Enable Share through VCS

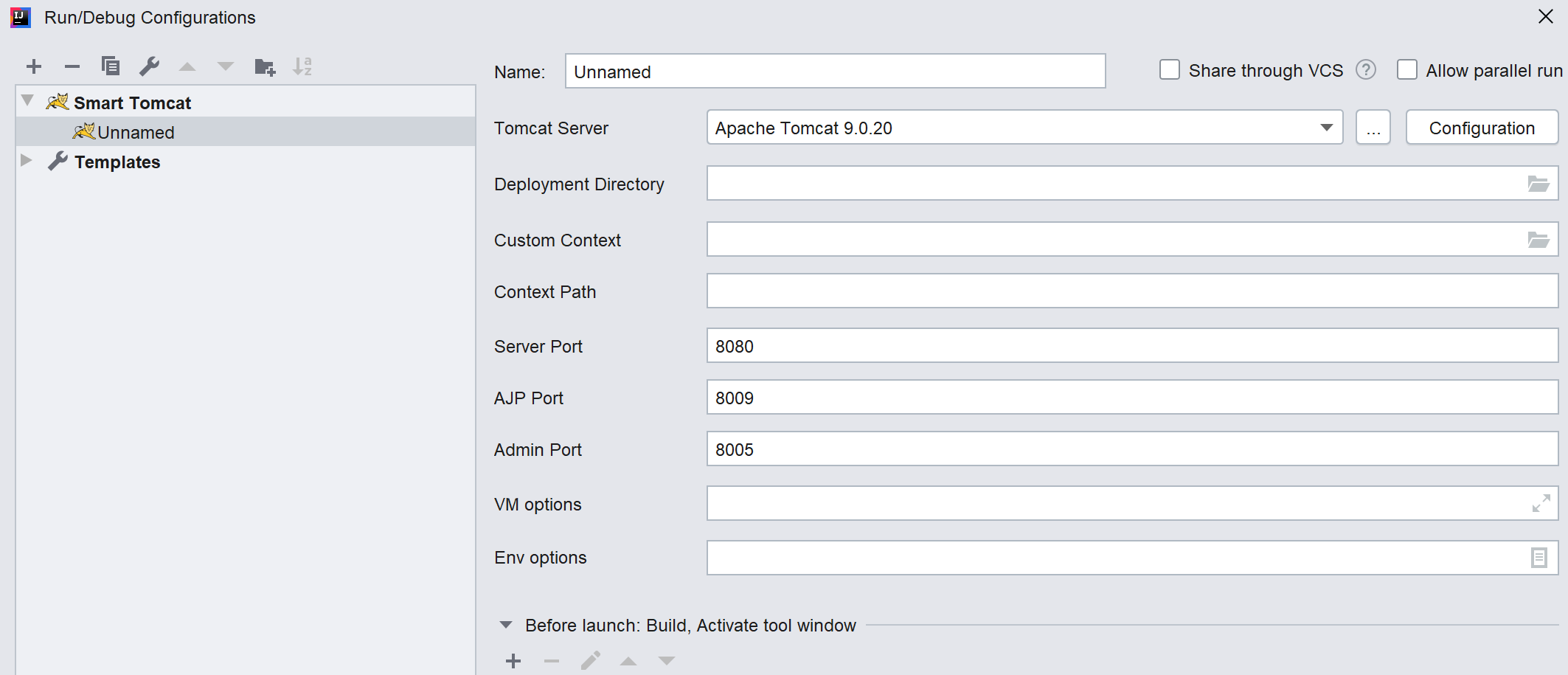click(x=1170, y=70)
